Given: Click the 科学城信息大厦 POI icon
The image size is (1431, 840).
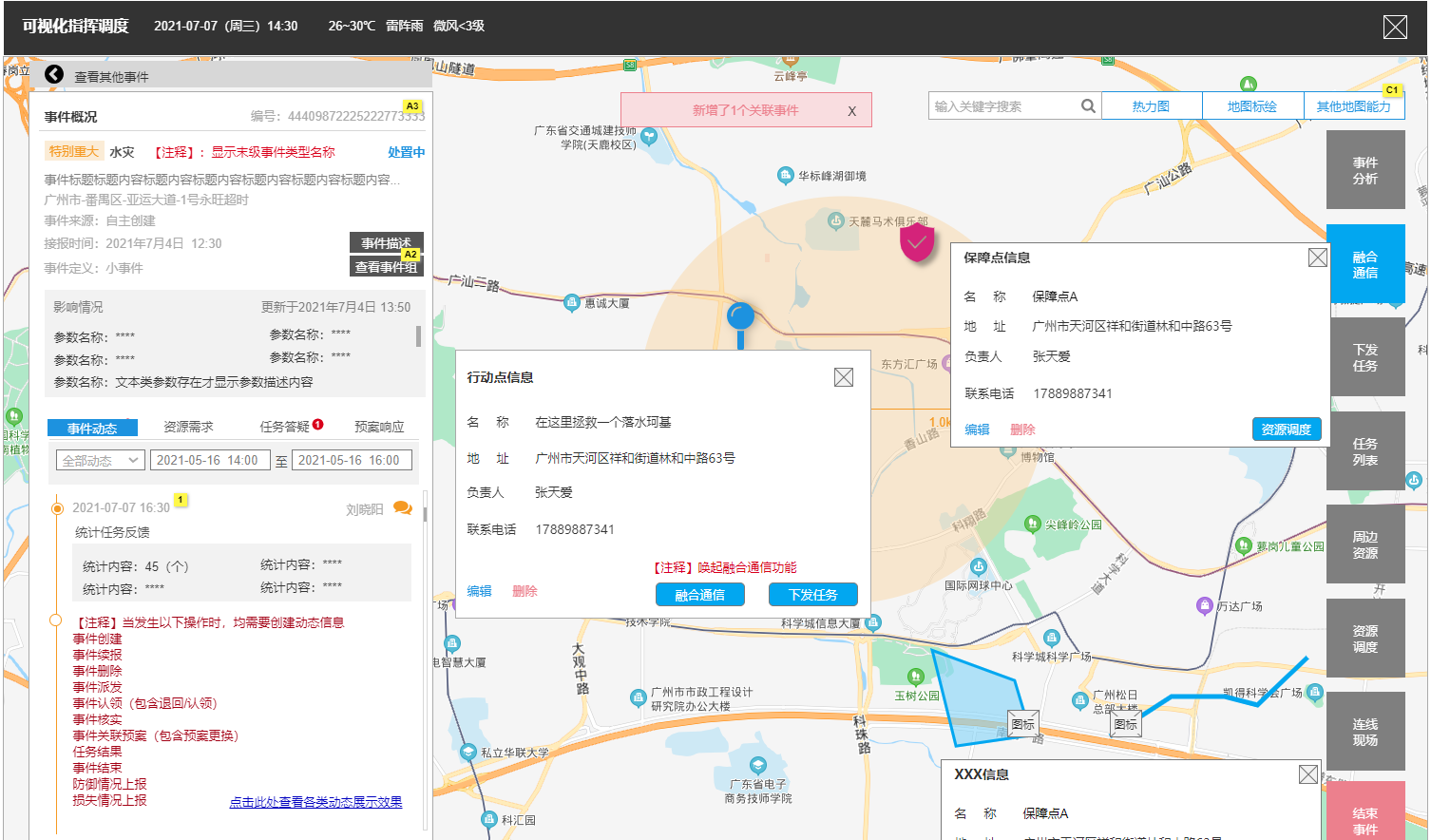Looking at the screenshot, I should (873, 622).
